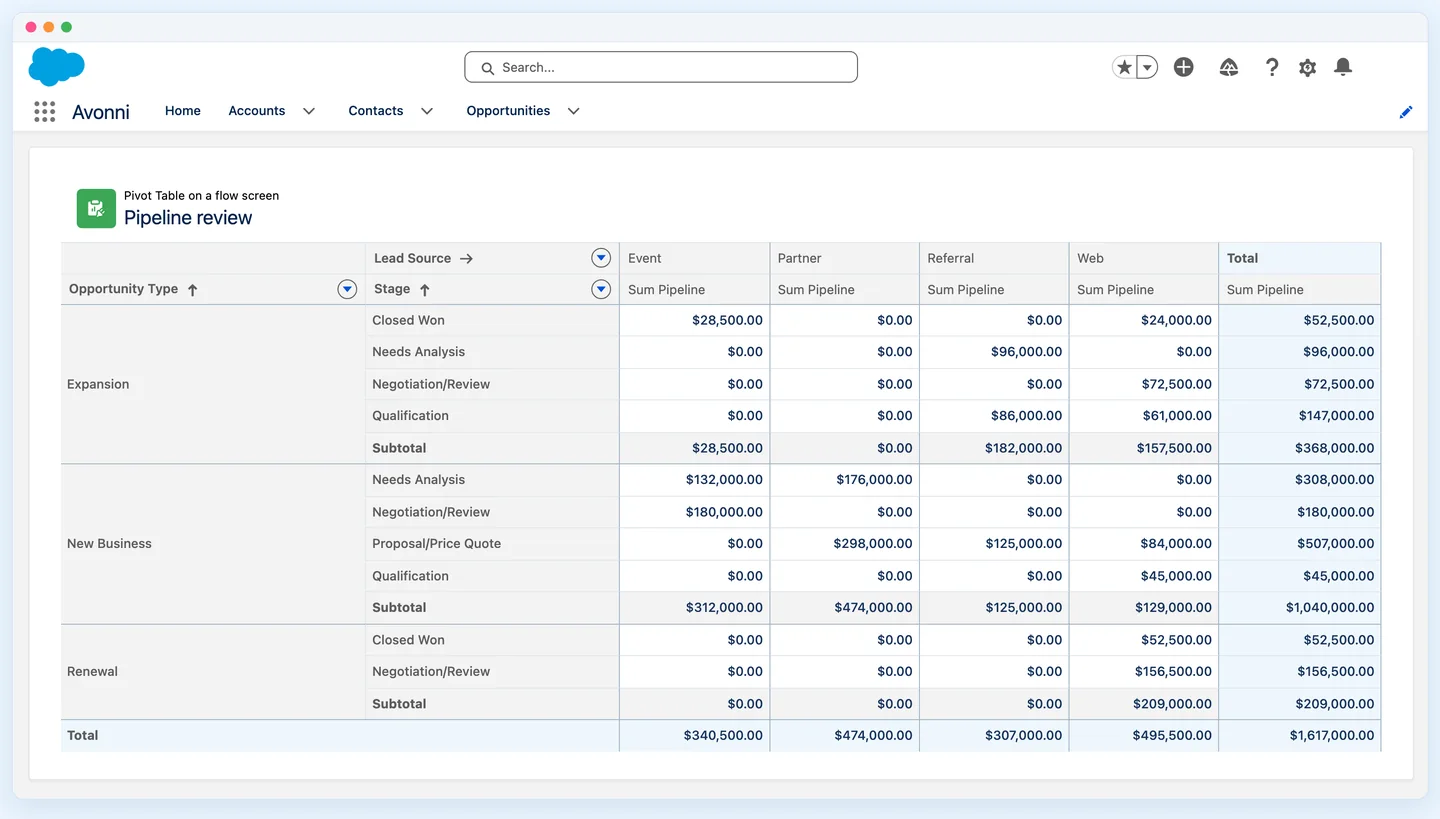Toggle Opportunity Type sort arrow

(x=193, y=290)
